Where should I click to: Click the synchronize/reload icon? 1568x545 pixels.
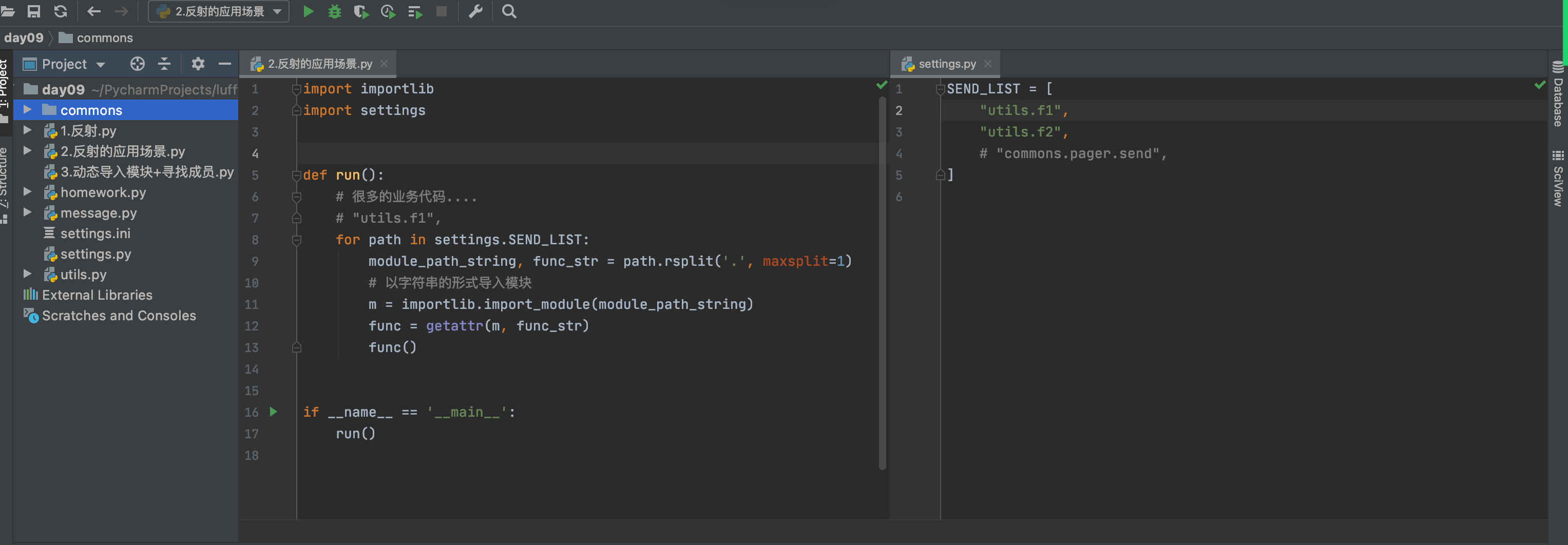(x=60, y=12)
